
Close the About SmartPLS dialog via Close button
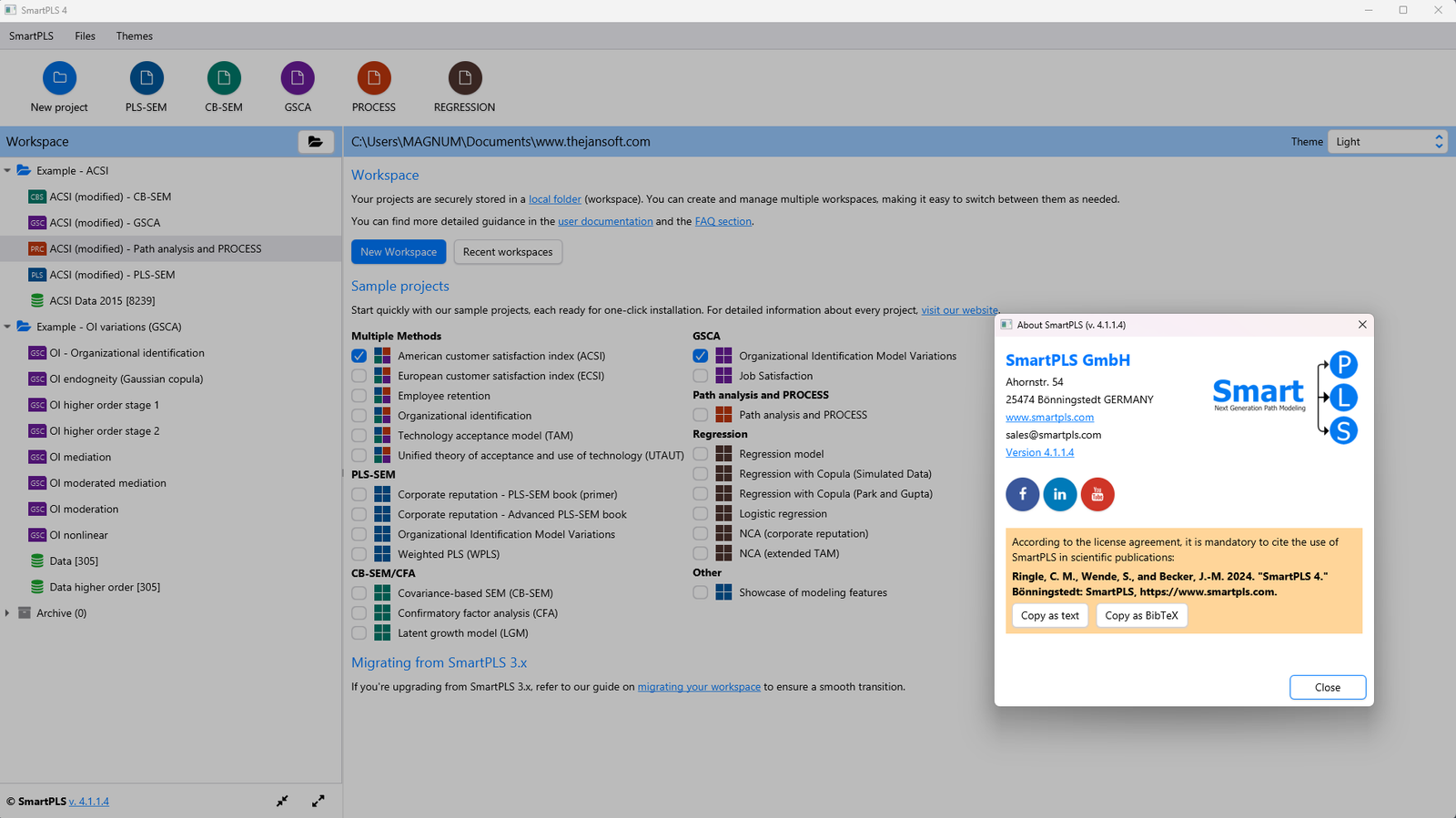[x=1328, y=688]
